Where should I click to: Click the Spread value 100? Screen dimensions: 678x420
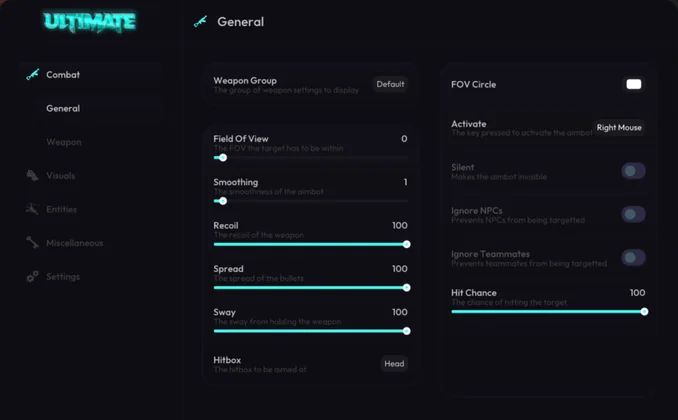point(400,269)
